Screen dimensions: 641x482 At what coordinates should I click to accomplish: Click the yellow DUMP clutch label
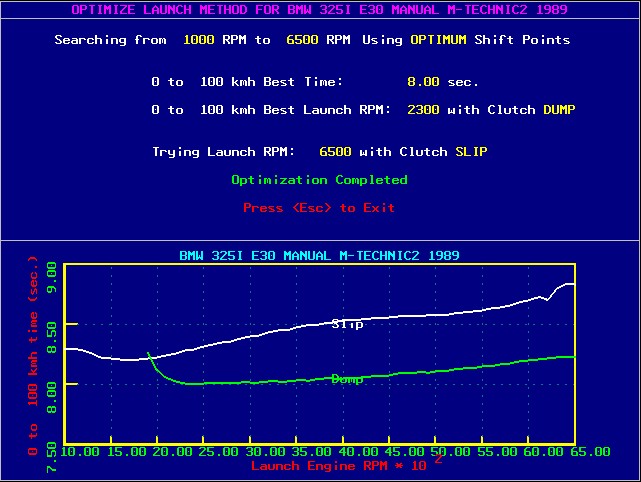pyautogui.click(x=559, y=110)
